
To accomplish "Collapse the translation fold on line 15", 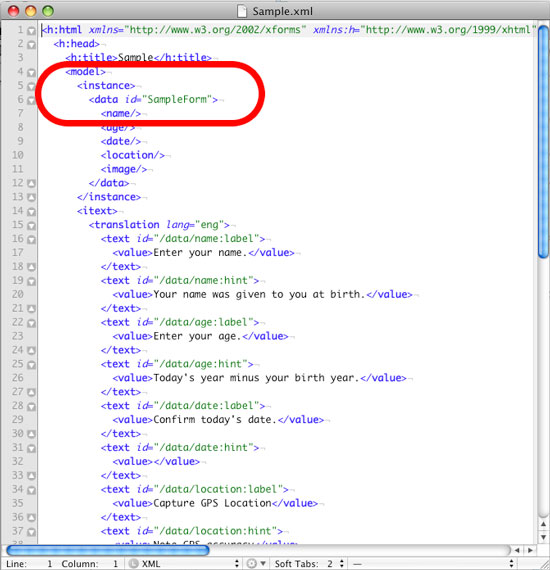I will [x=32, y=225].
